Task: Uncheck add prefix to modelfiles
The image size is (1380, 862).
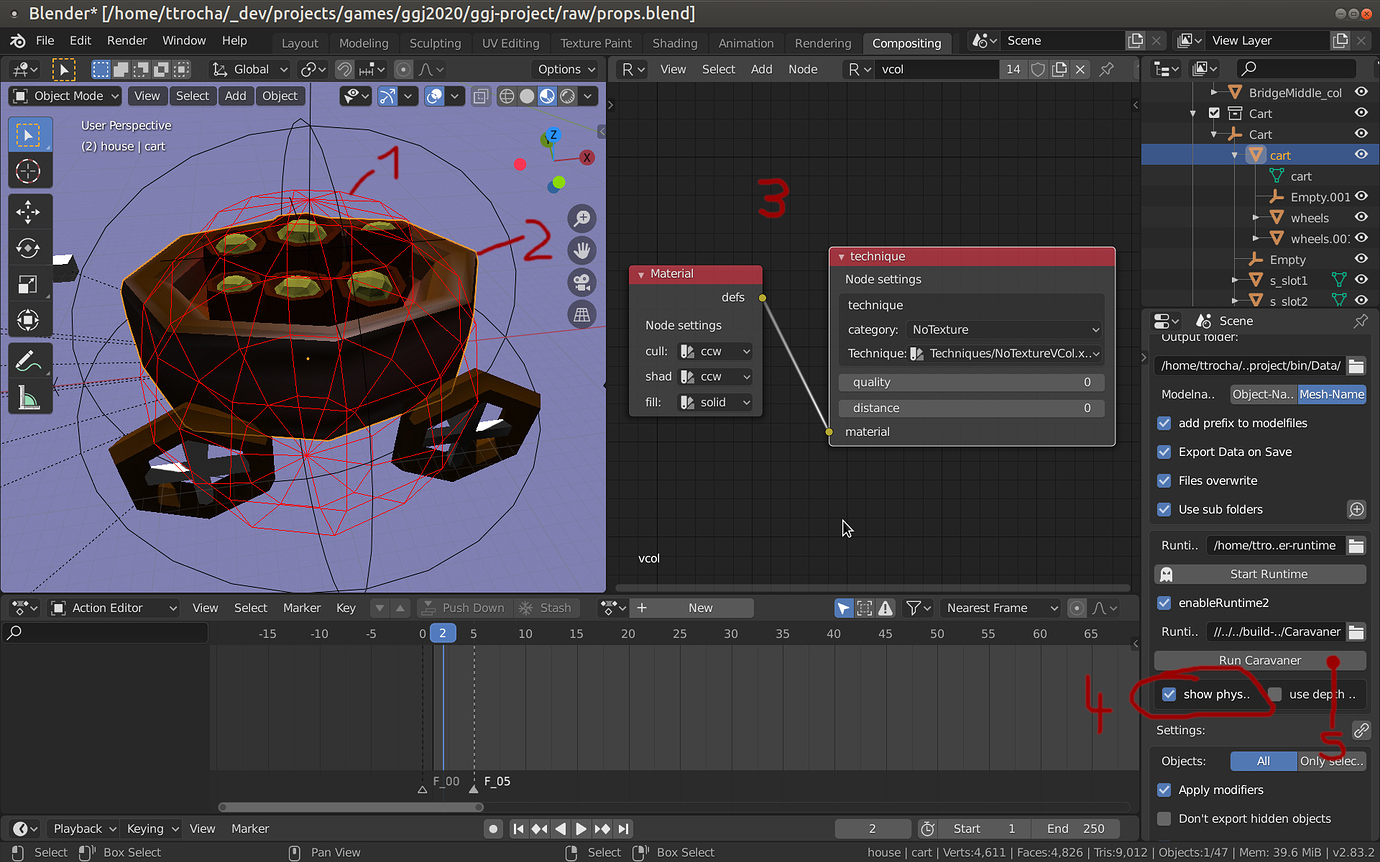Action: coord(1164,423)
